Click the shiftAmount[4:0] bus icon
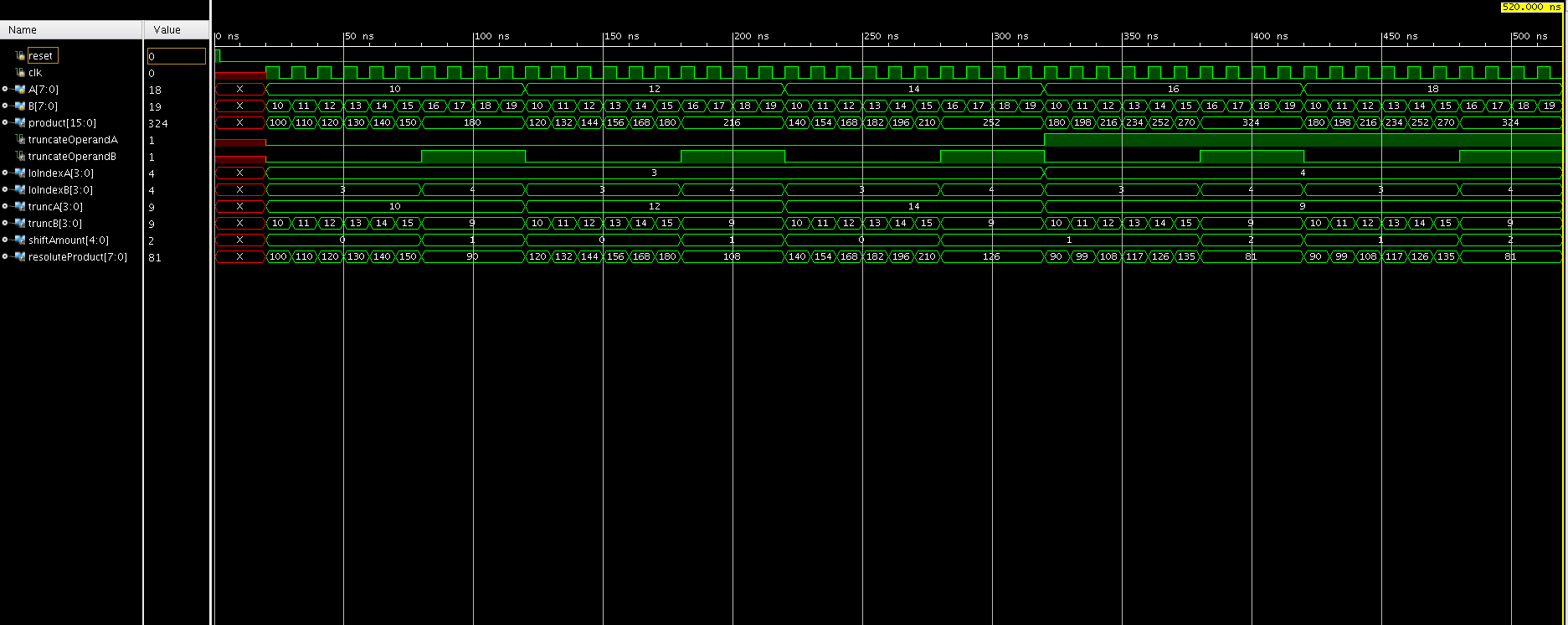The width and height of the screenshot is (1568, 625). click(x=18, y=240)
